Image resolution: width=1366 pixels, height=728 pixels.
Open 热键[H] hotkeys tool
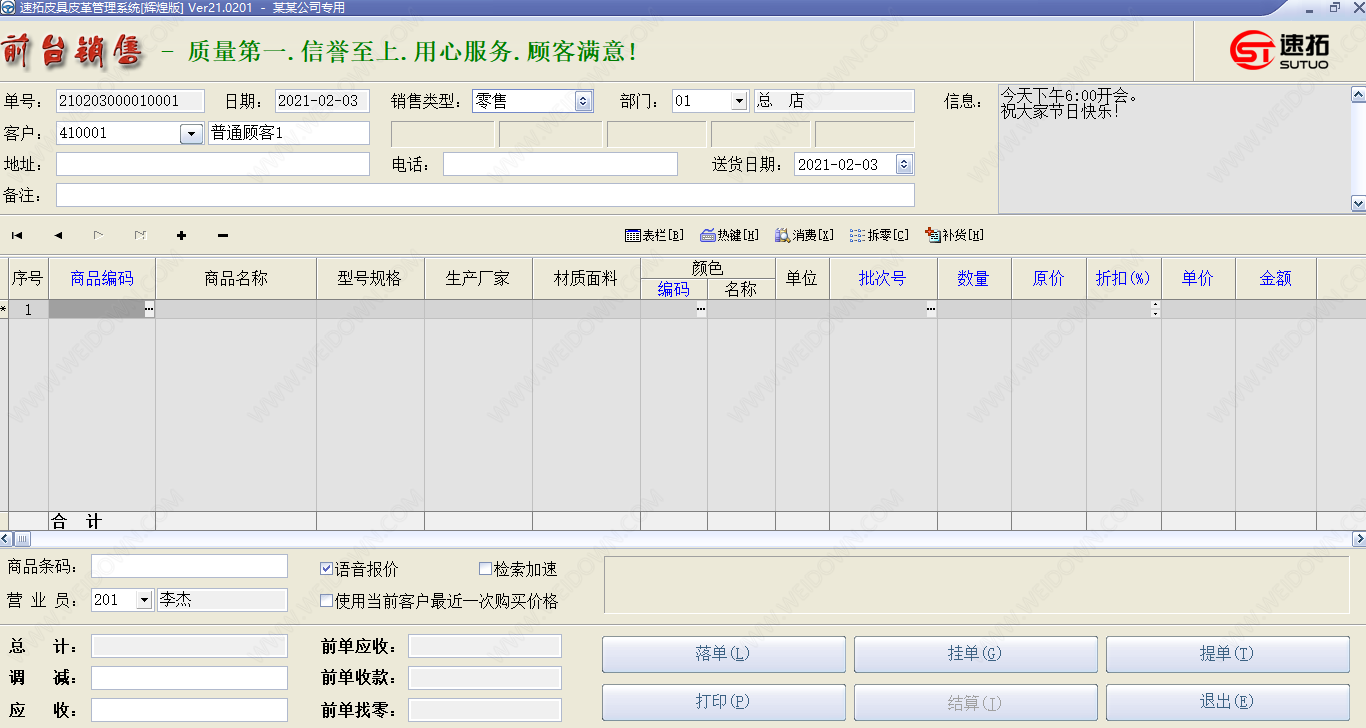click(x=729, y=236)
